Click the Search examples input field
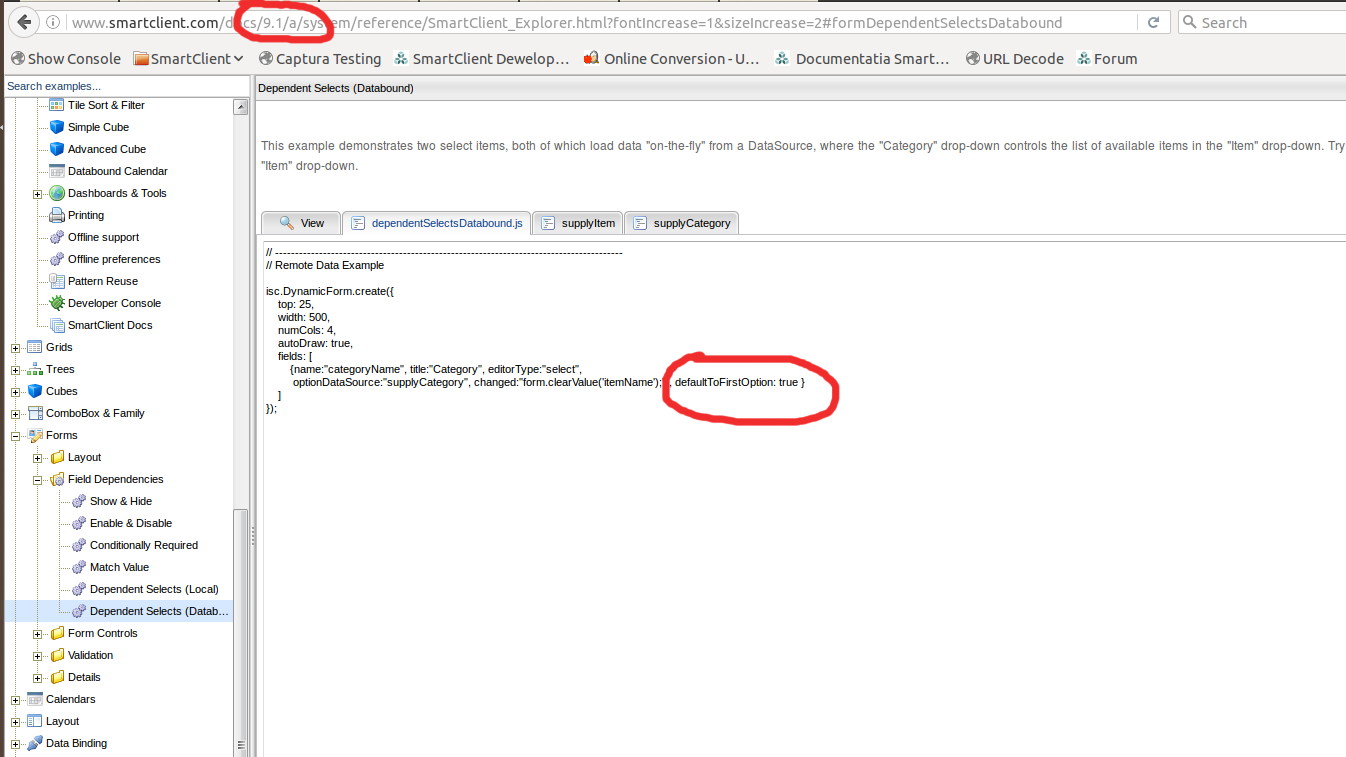 (120, 87)
